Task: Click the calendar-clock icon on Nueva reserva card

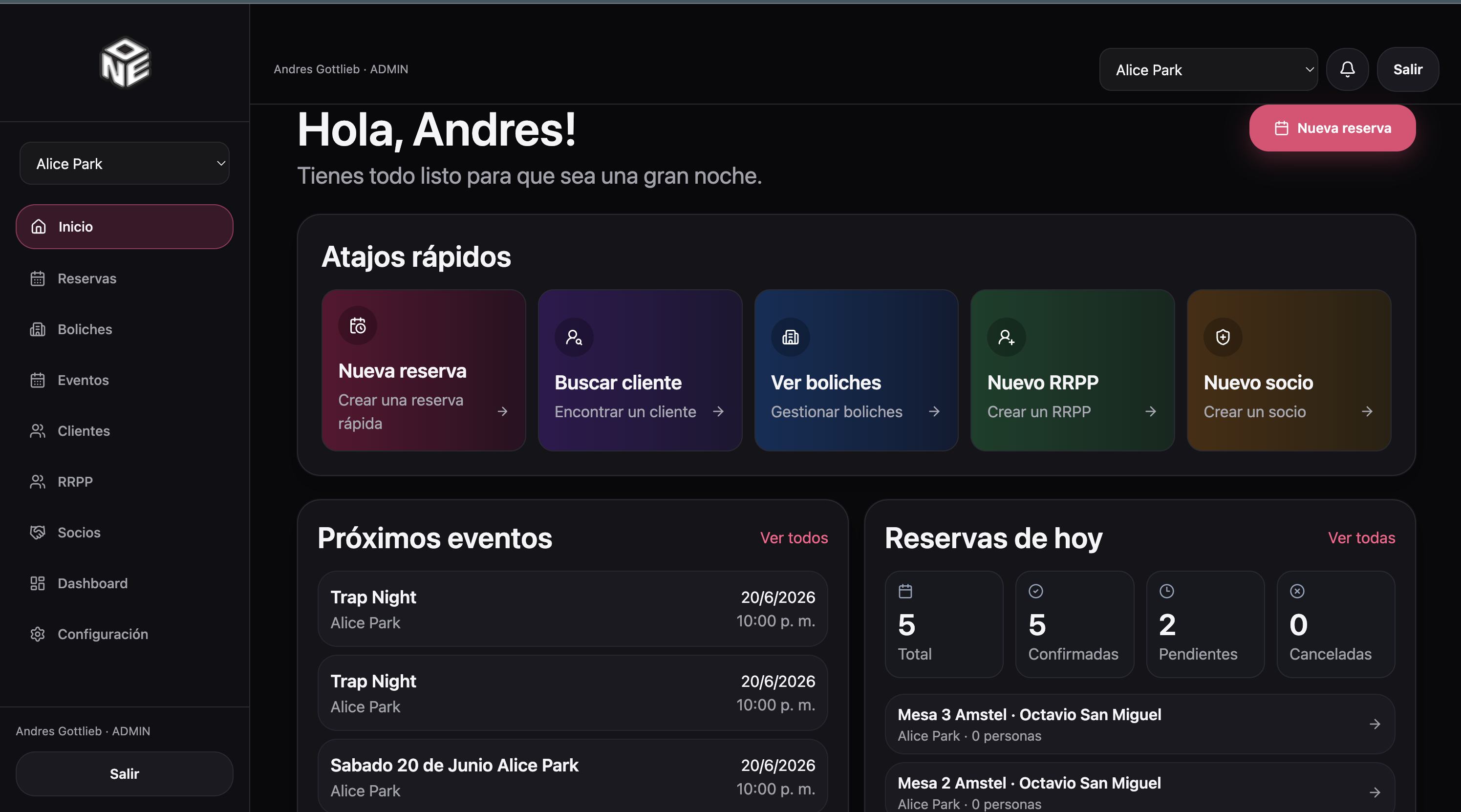Action: [358, 325]
